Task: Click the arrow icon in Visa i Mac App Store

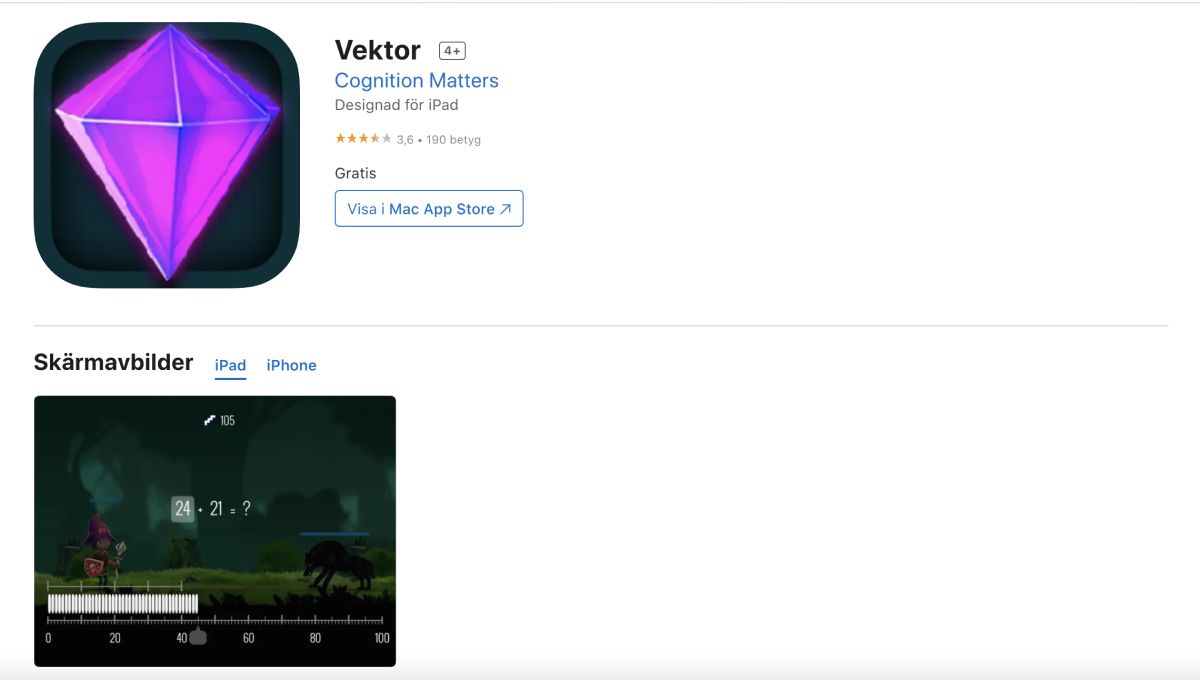Action: click(505, 209)
